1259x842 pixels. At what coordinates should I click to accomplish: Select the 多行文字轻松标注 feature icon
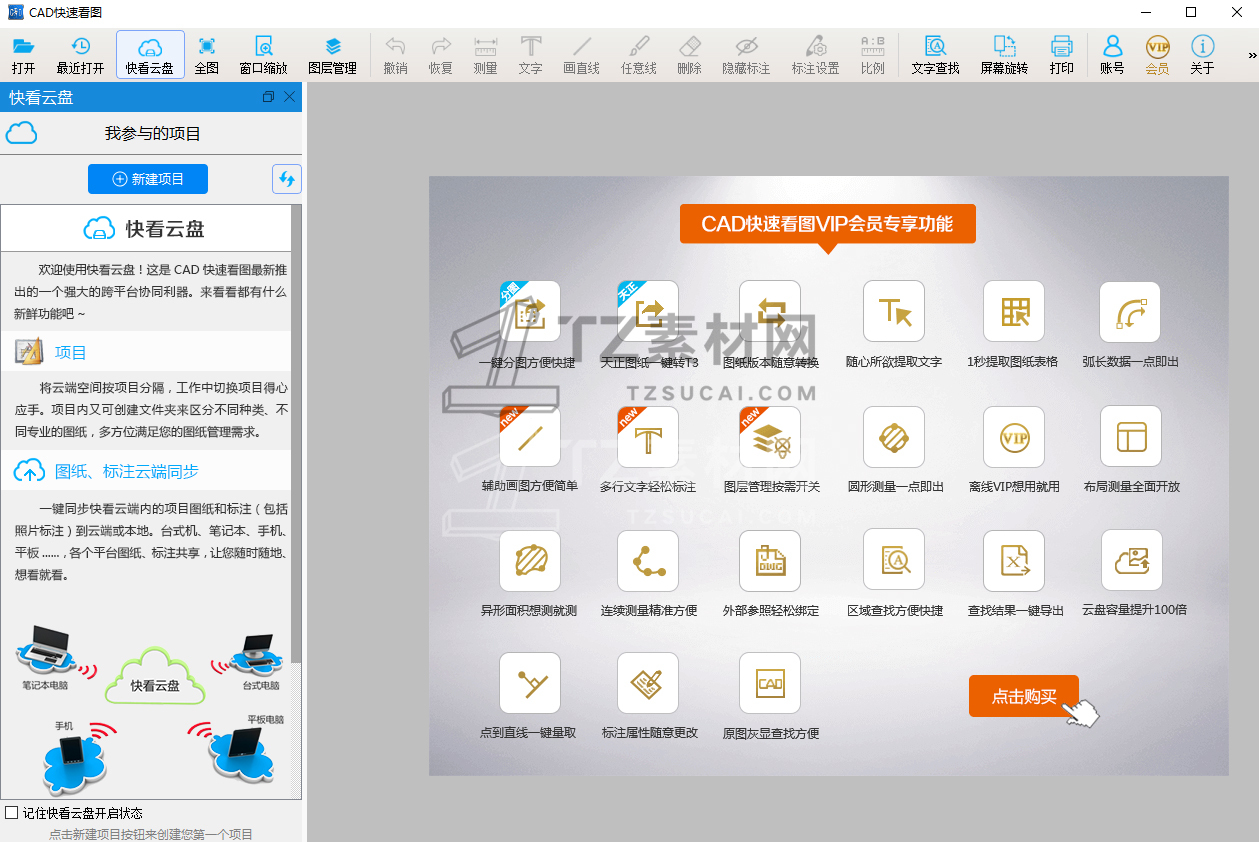[x=648, y=436]
